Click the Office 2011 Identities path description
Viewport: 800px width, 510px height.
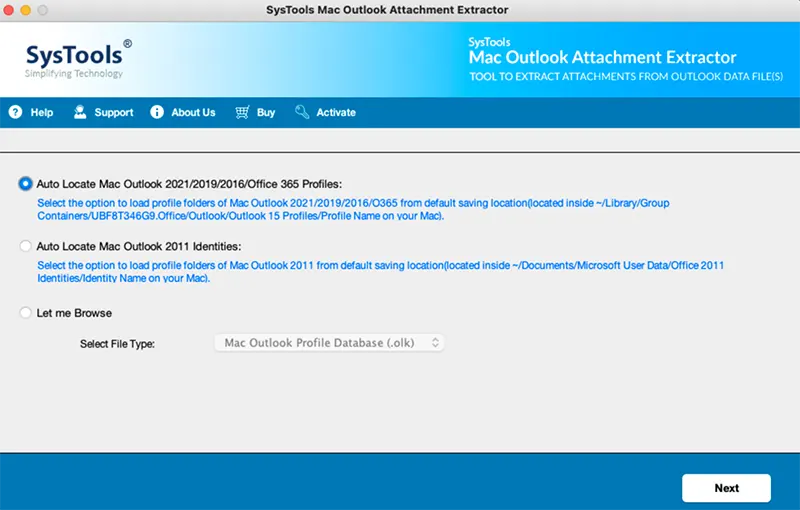point(381,272)
